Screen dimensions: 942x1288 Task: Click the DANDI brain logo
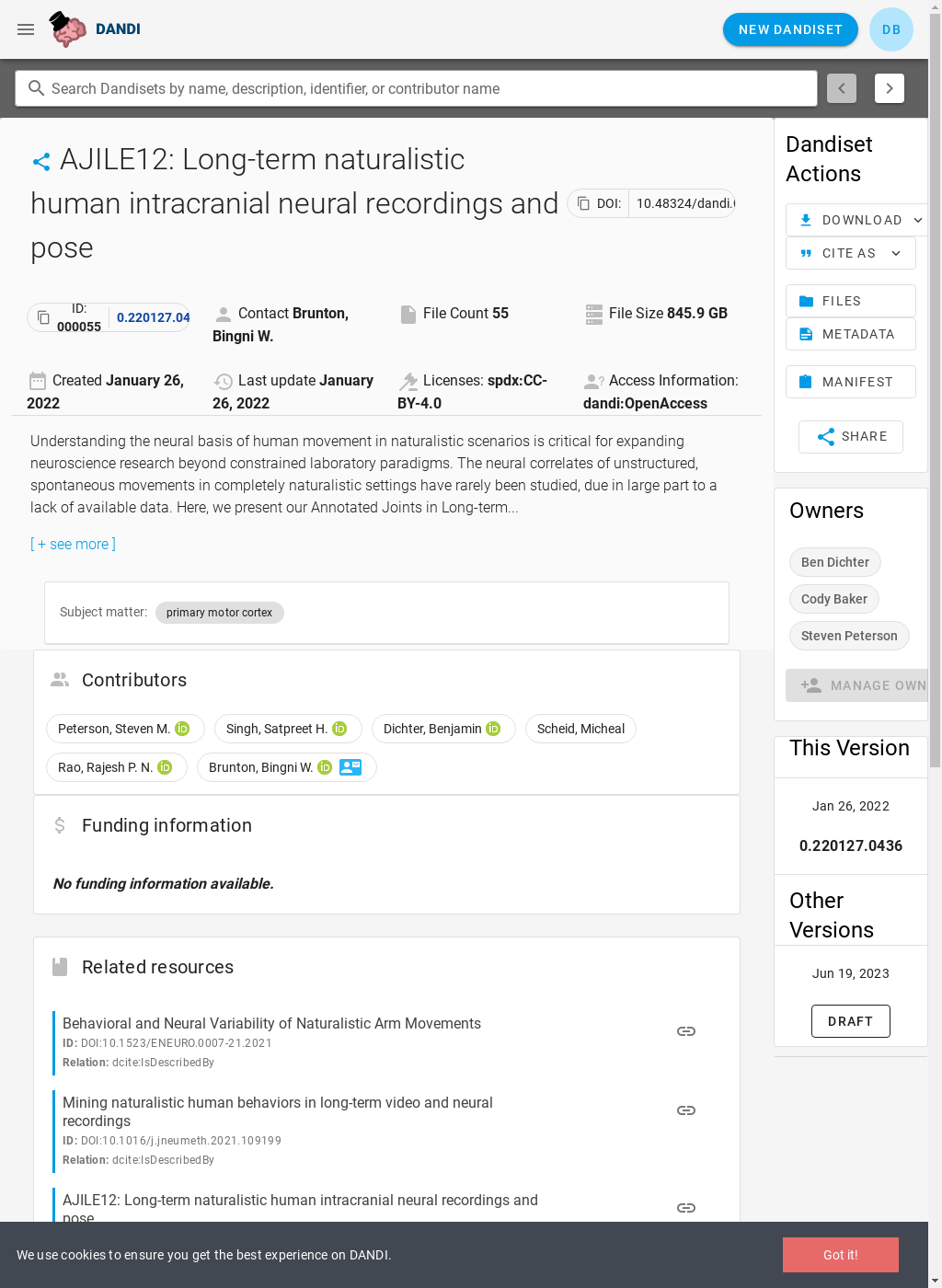click(68, 29)
